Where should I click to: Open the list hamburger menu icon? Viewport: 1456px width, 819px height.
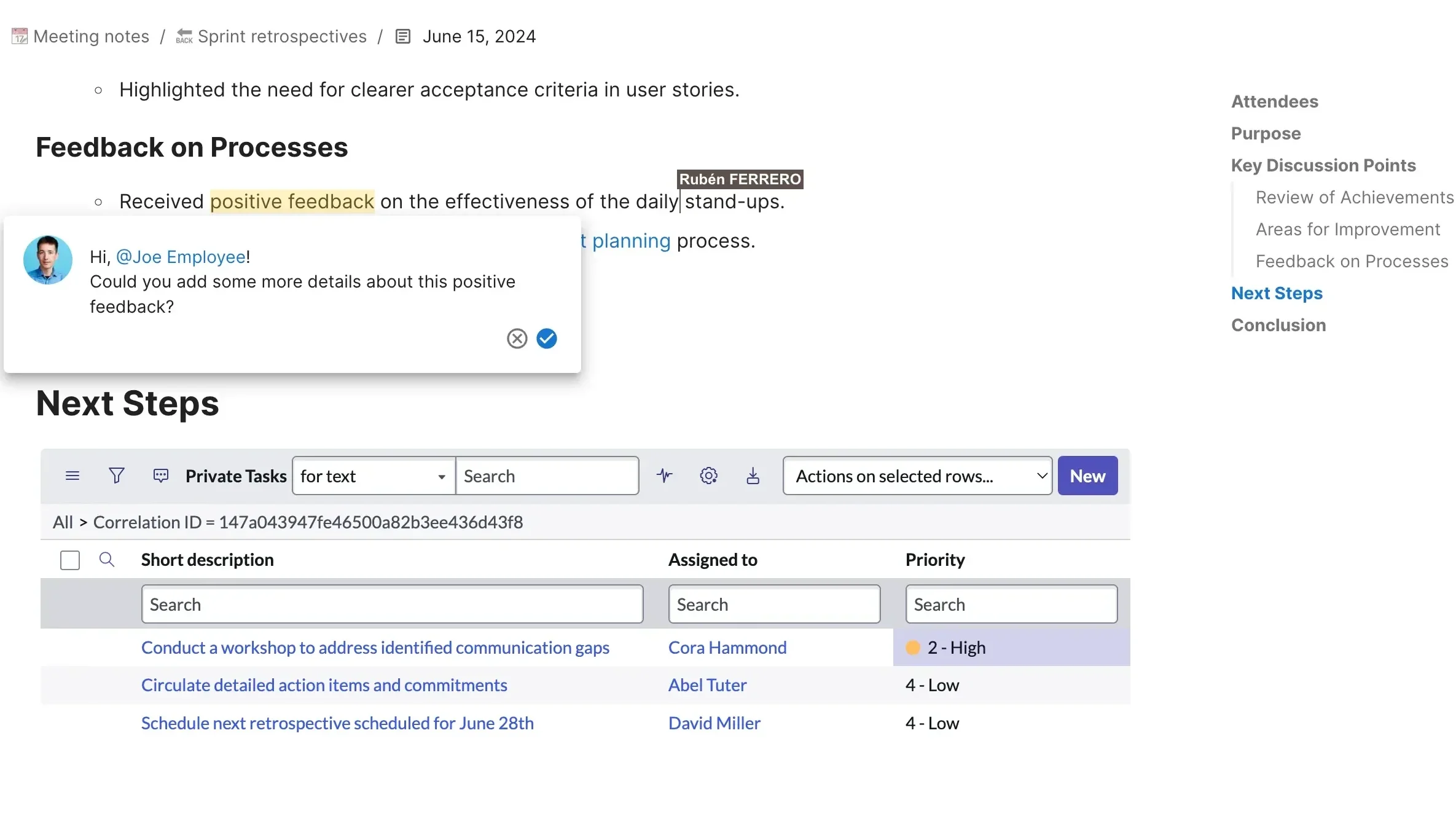(x=72, y=476)
